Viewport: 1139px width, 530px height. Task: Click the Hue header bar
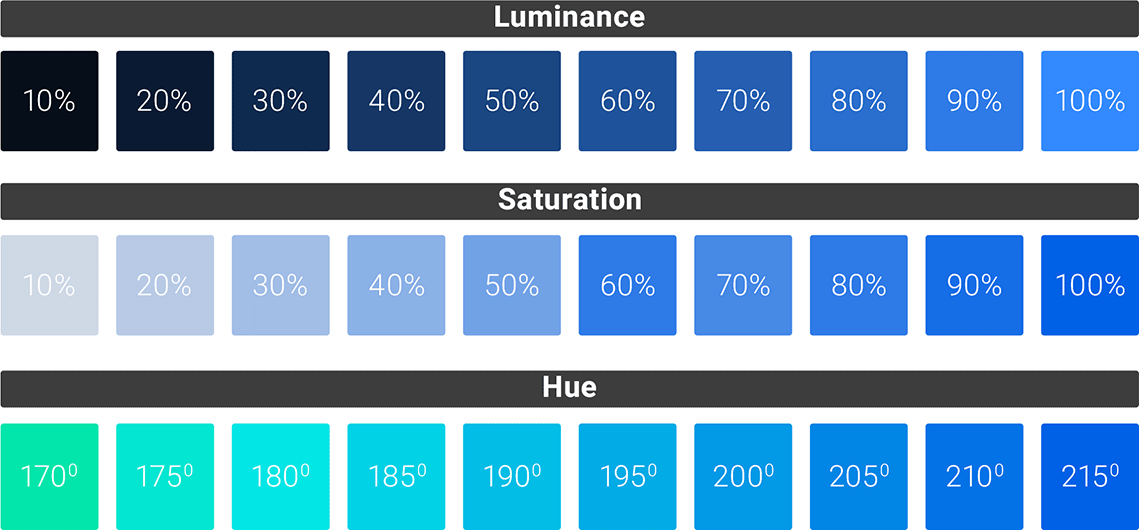(570, 388)
